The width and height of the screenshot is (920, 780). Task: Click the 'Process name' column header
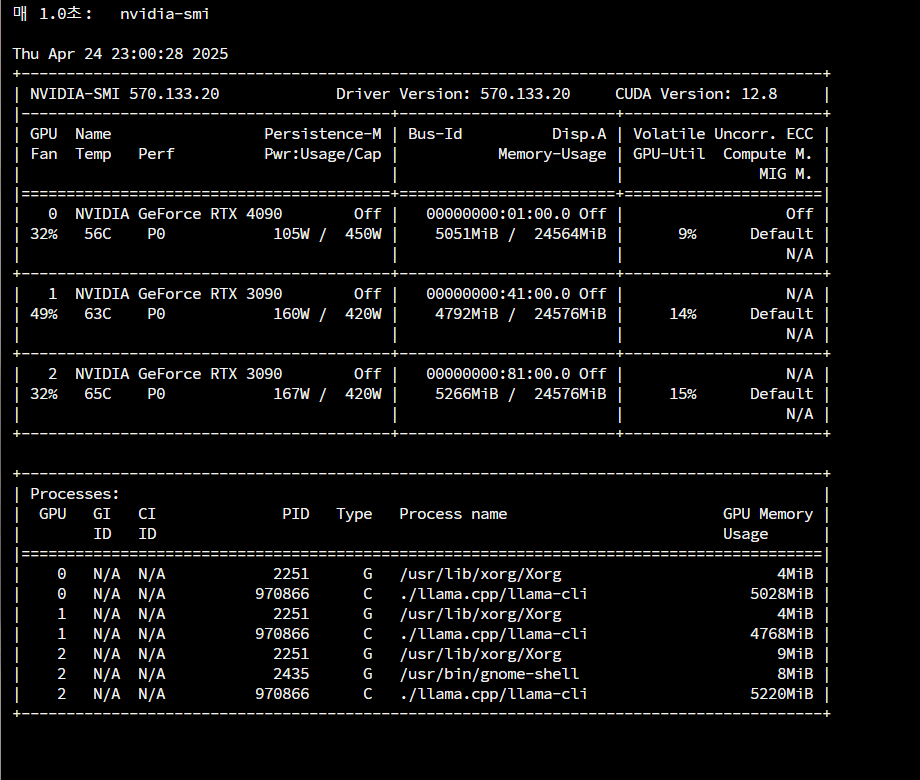[x=453, y=514]
